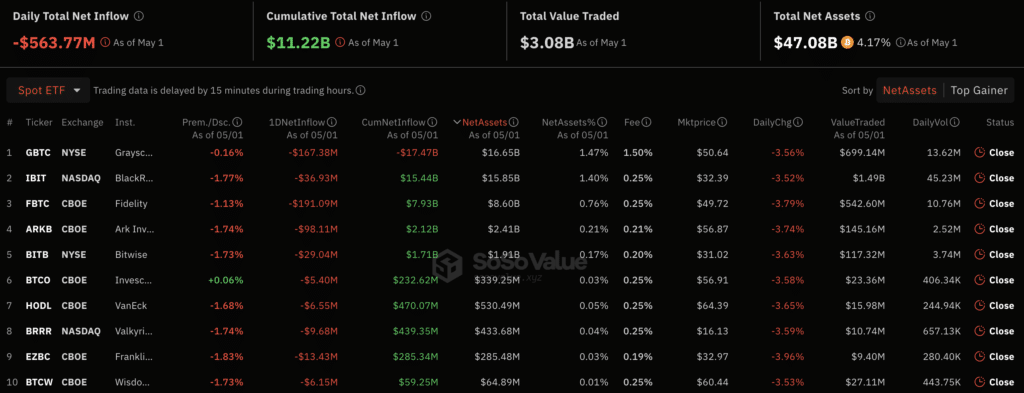Viewport: 1024px width, 393px height.
Task: Open the IBIT ticker link
Action: coord(35,178)
